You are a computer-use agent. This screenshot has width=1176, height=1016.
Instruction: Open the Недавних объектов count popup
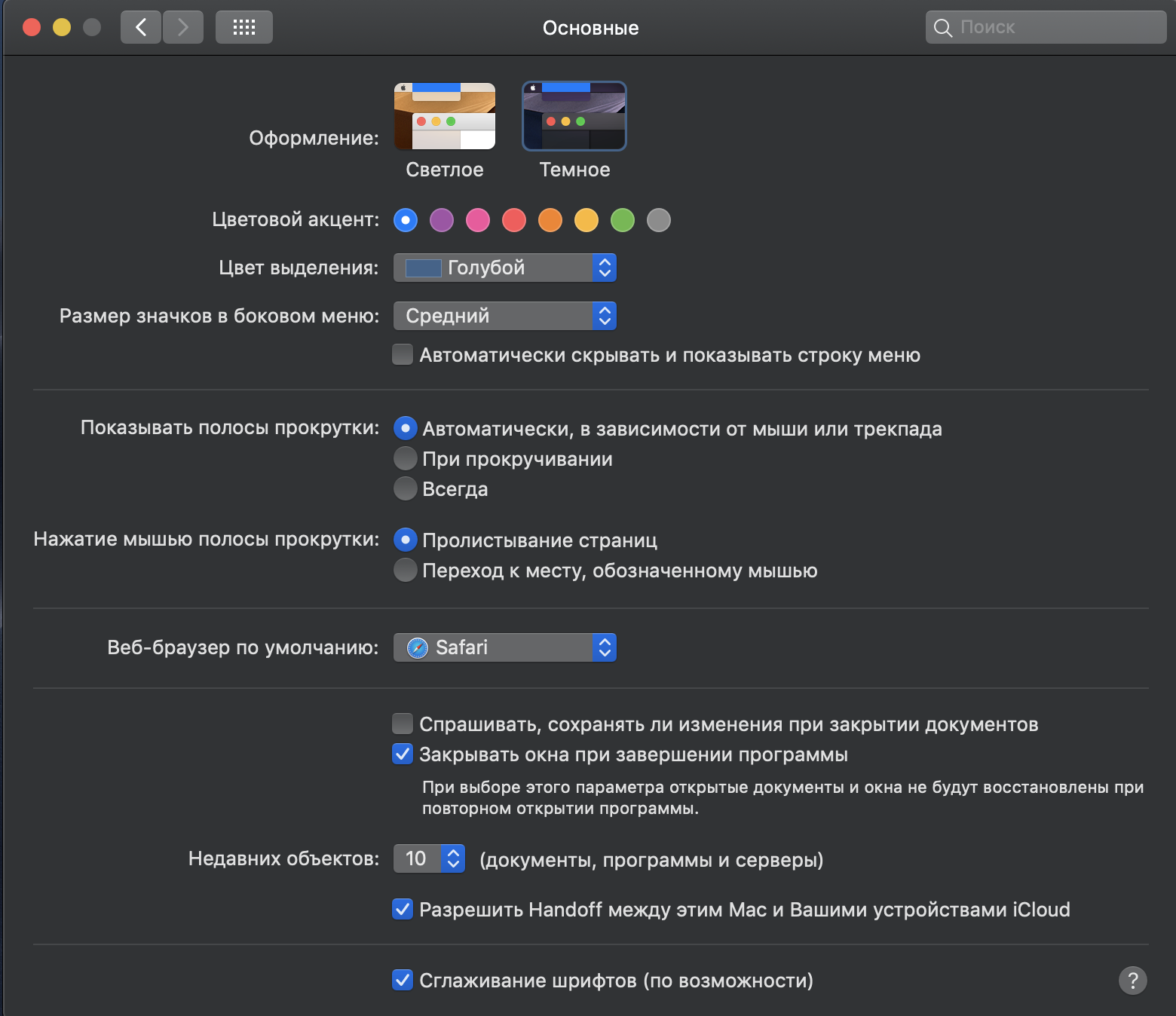coord(429,858)
